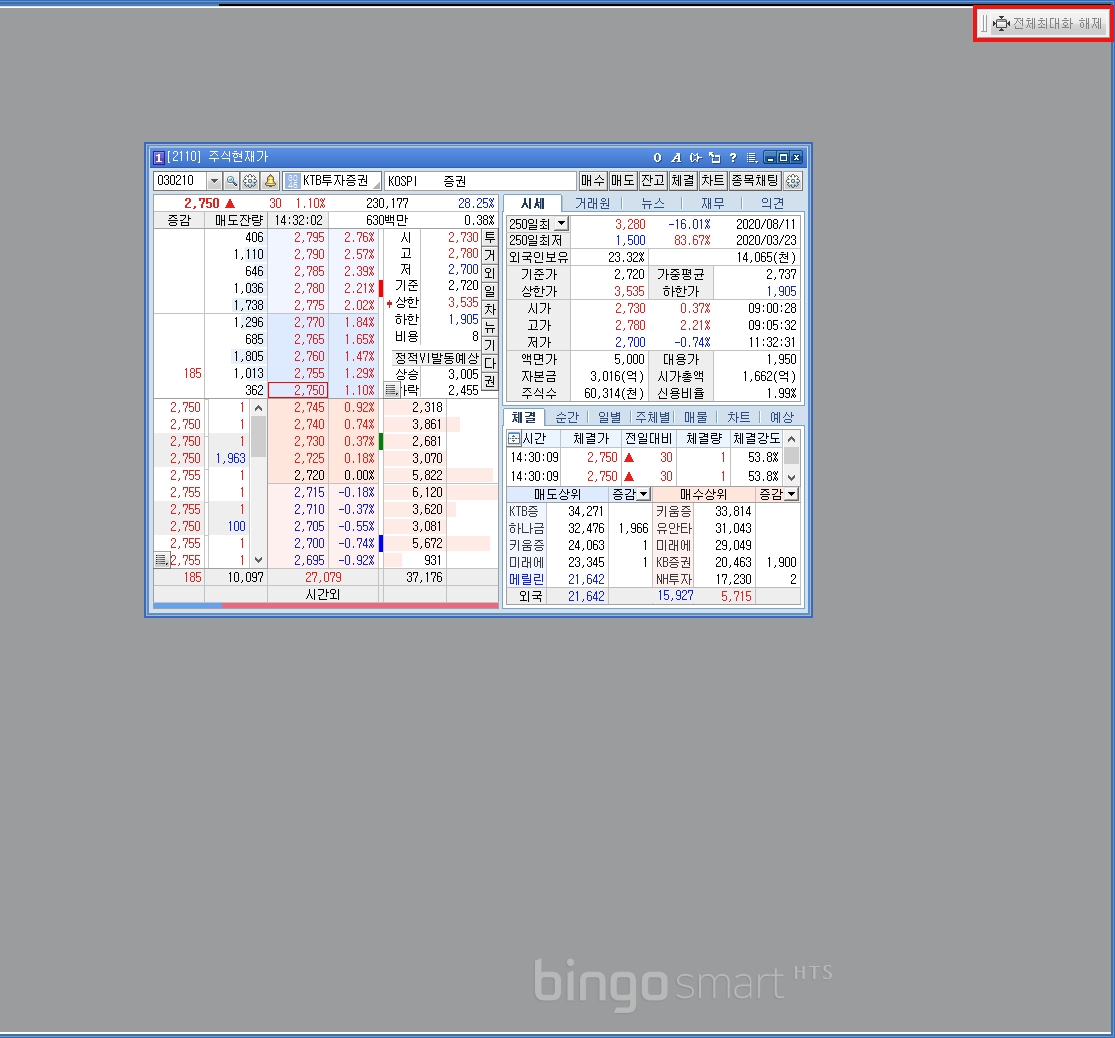The width and height of the screenshot is (1115, 1038).
Task: Open the 종목채팅 button
Action: [x=755, y=181]
